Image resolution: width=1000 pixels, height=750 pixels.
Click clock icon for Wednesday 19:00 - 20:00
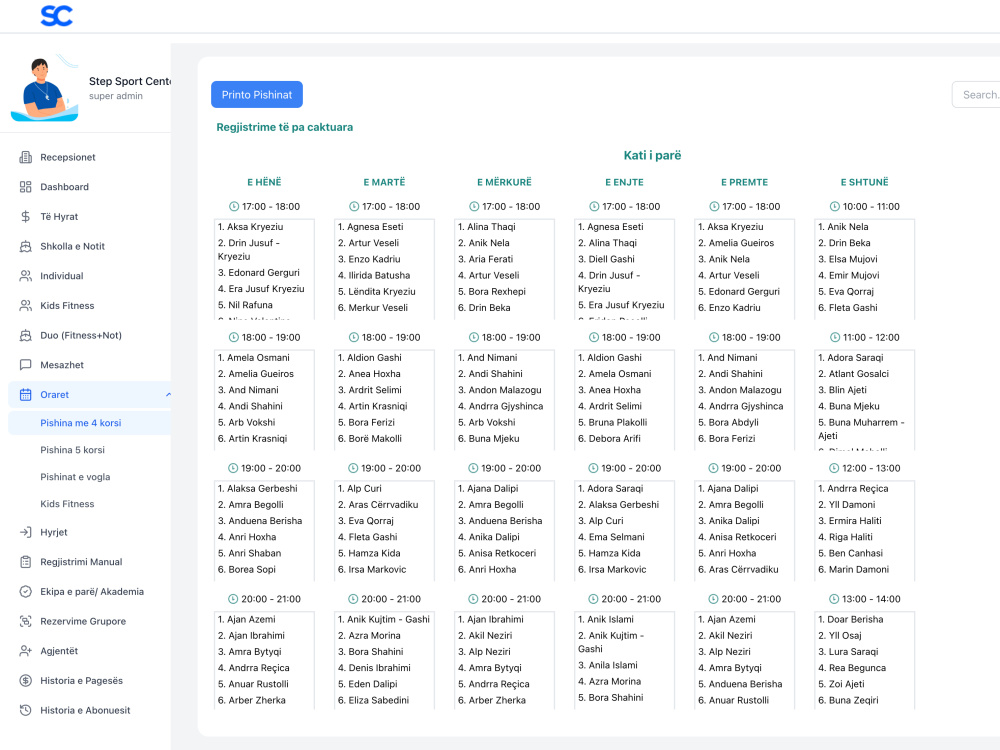[x=473, y=468]
